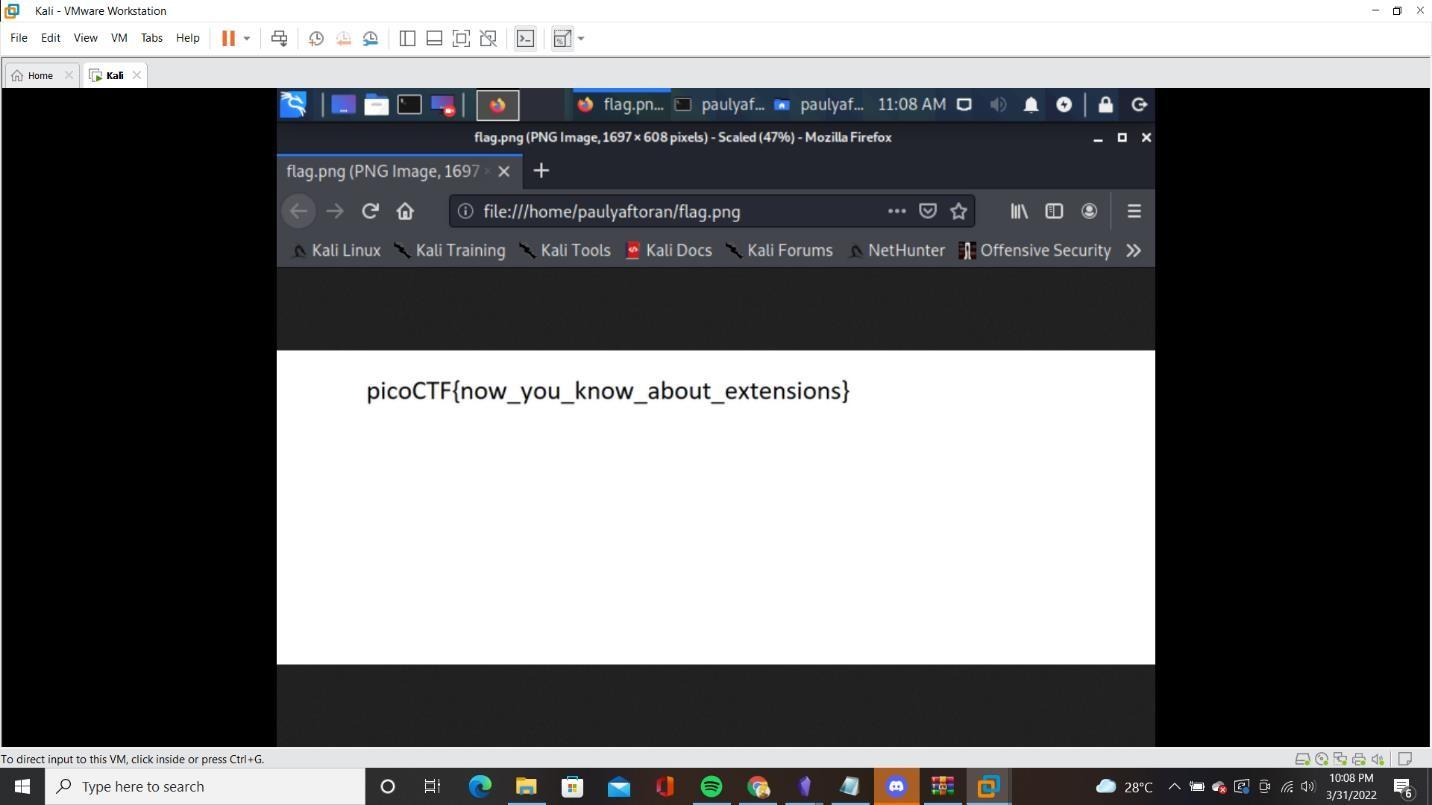This screenshot has width=1432, height=805.
Task: Mute the Kali volume icon
Action: 998,104
